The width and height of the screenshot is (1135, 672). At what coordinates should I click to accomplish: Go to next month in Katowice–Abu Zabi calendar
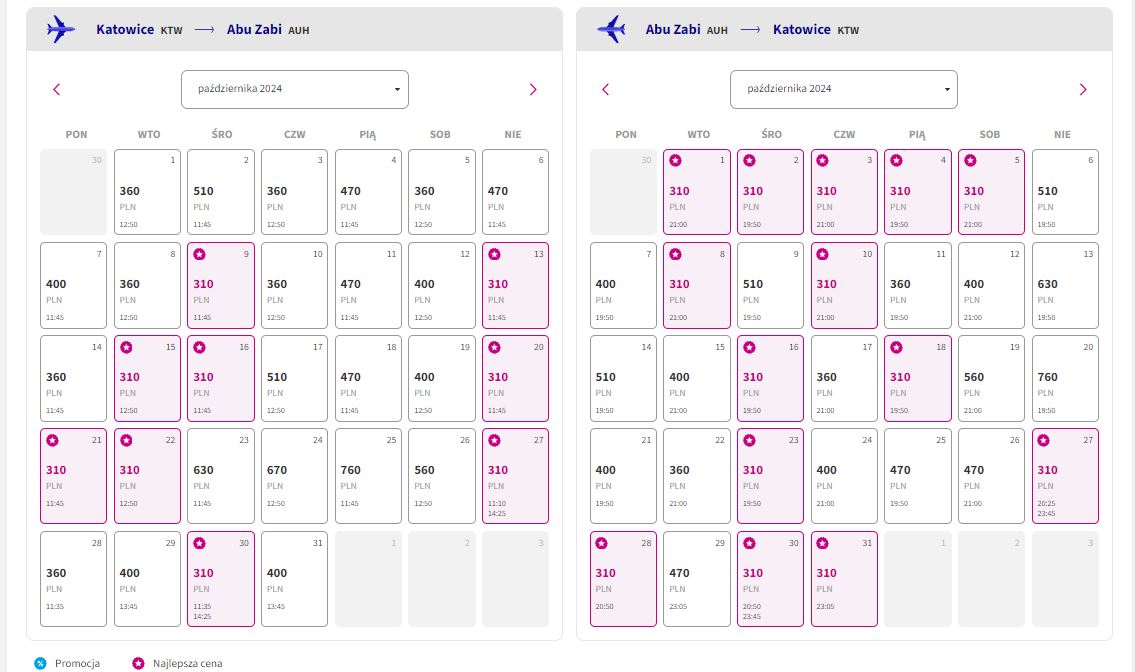coord(533,89)
